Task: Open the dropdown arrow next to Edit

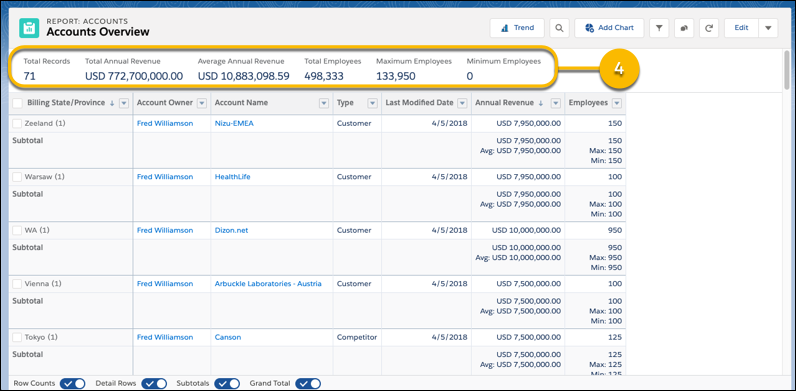Action: click(768, 28)
